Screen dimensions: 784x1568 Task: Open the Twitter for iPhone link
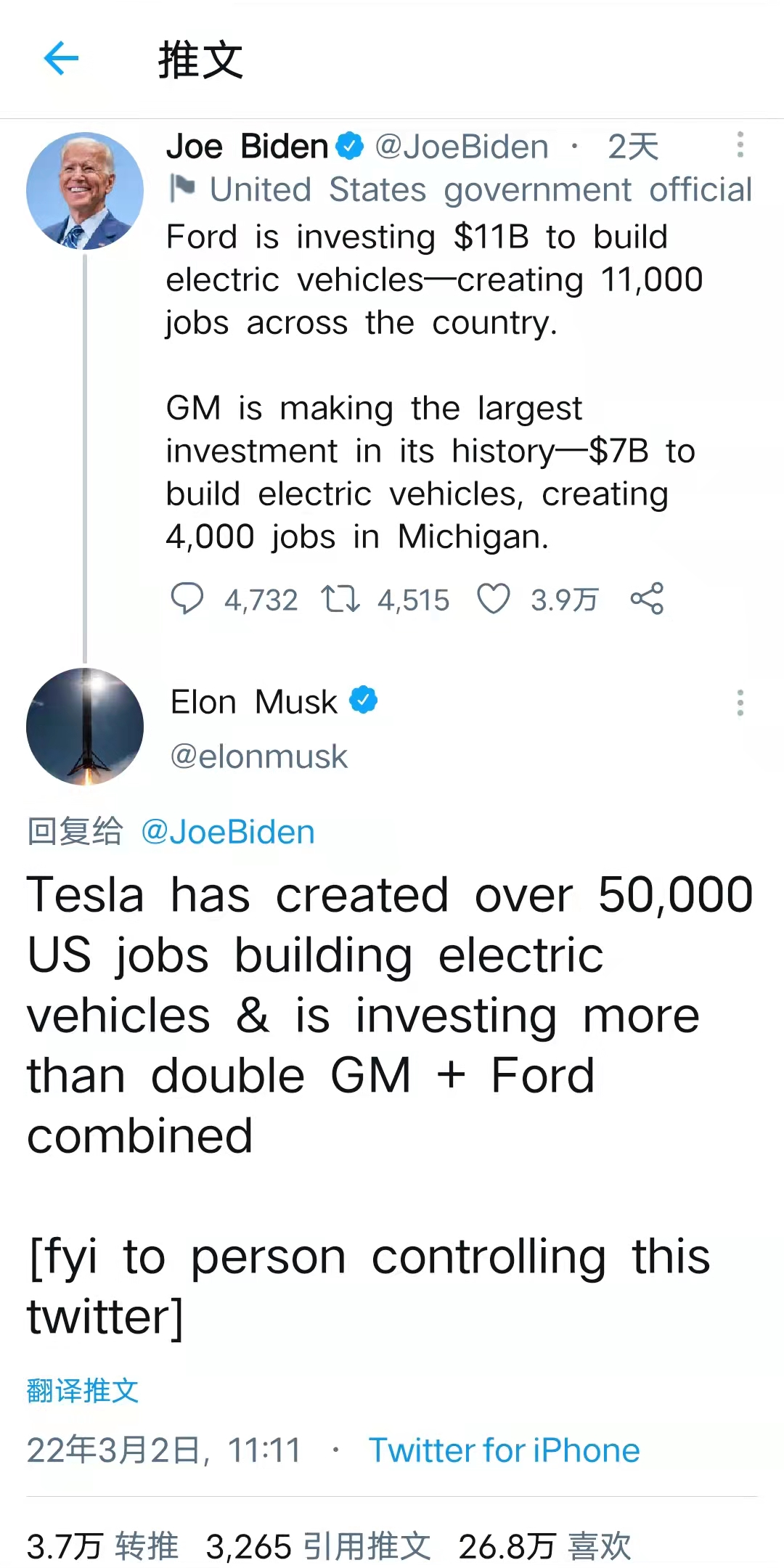[505, 1450]
